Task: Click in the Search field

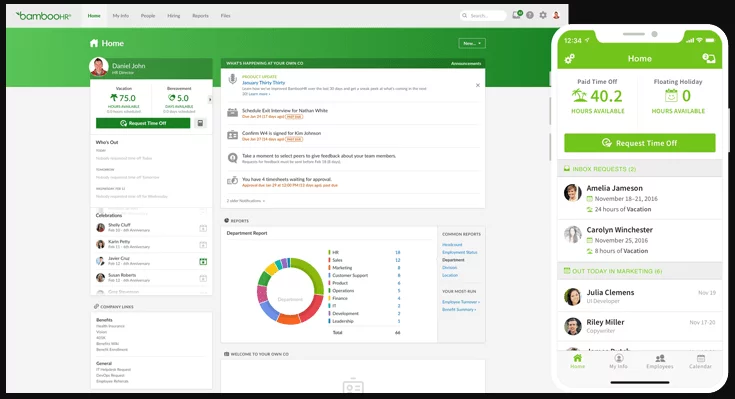Action: tap(483, 15)
